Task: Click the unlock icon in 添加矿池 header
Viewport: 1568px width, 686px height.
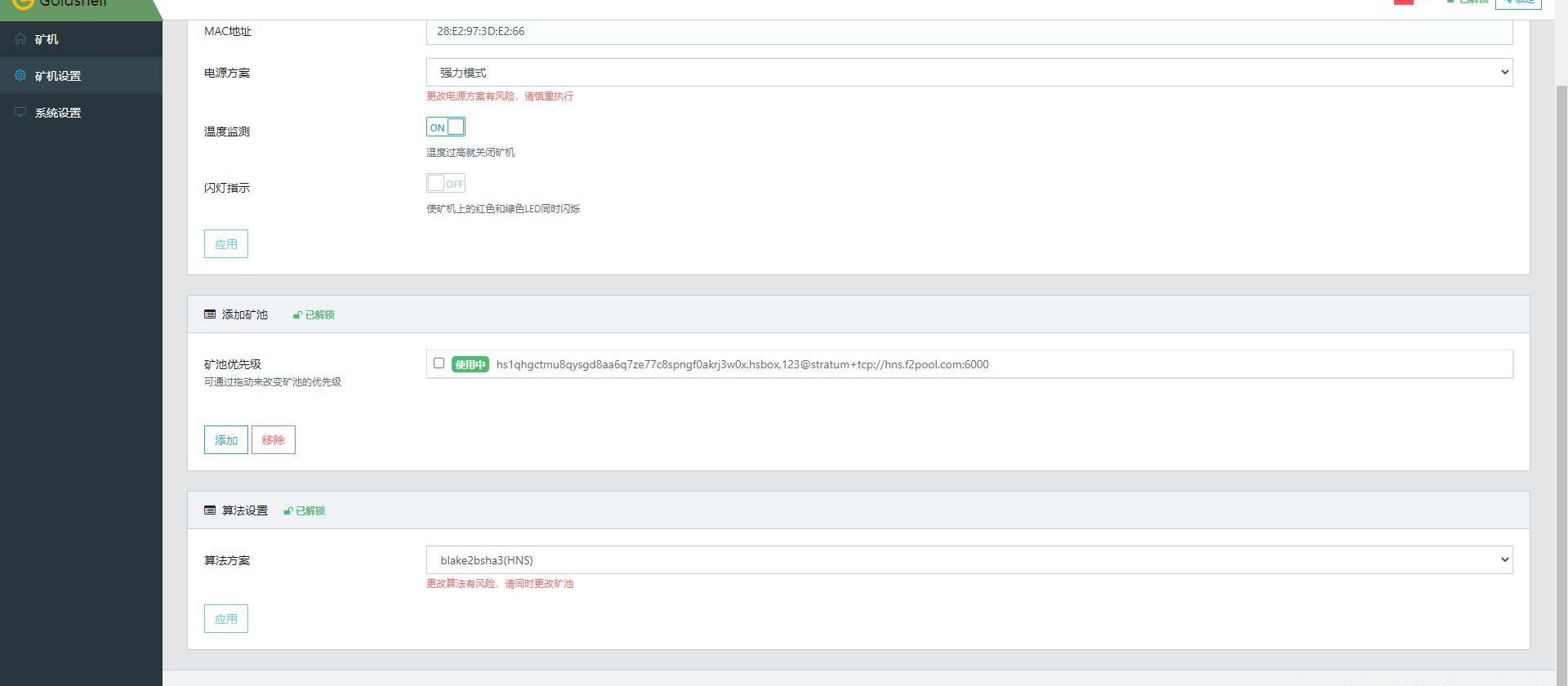Action: [297, 315]
